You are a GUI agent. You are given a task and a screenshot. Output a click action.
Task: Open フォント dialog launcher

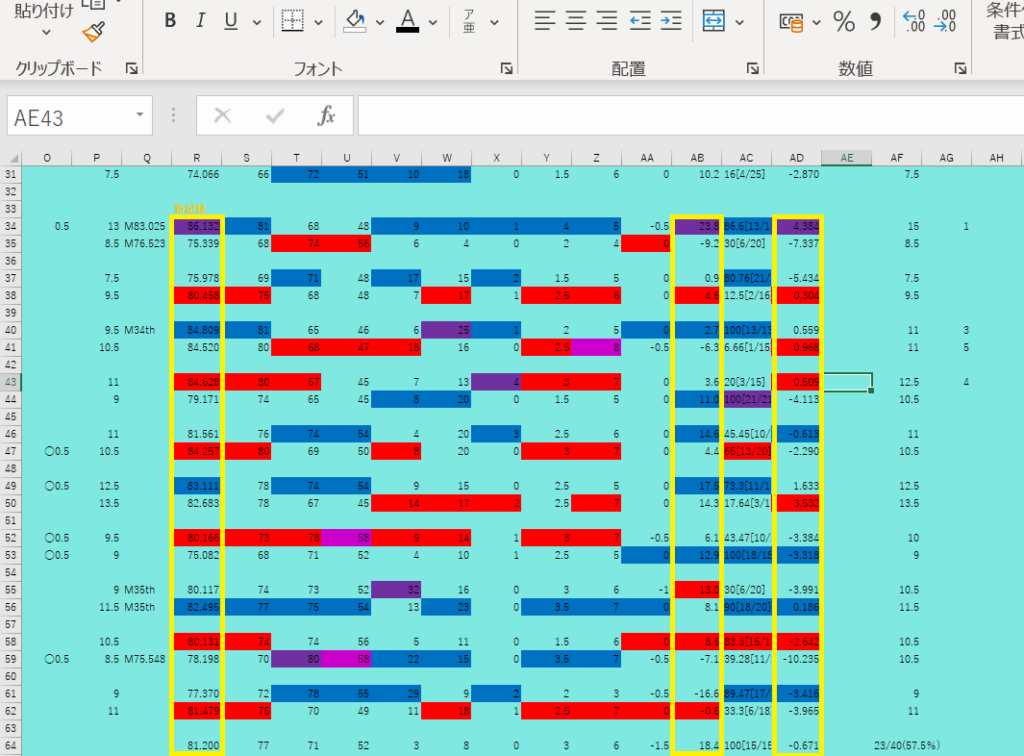pyautogui.click(x=507, y=68)
